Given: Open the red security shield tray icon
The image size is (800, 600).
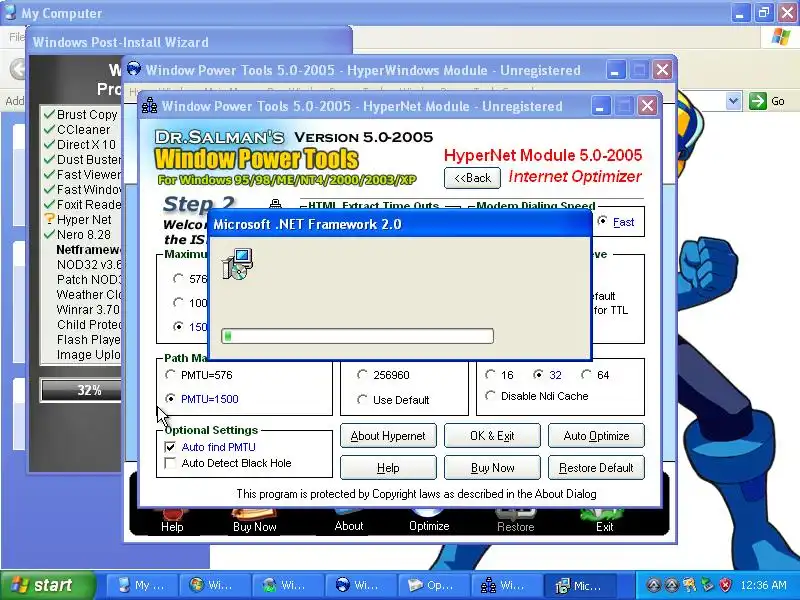Looking at the screenshot, I should click(725, 585).
